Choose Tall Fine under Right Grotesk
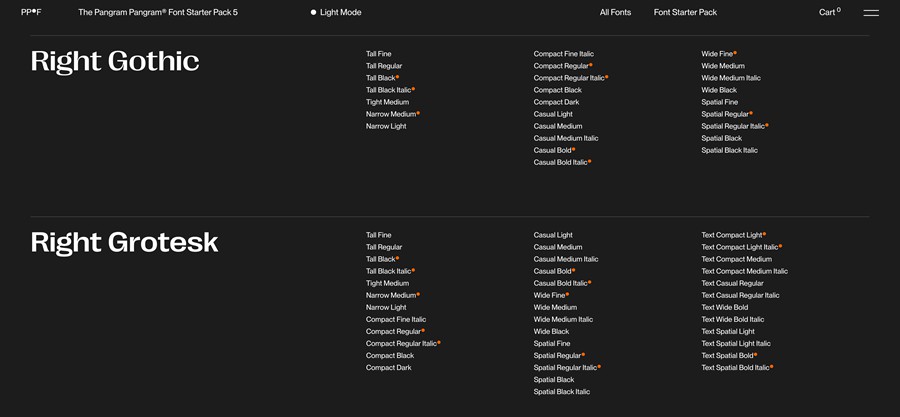This screenshot has height=417, width=900. (379, 235)
